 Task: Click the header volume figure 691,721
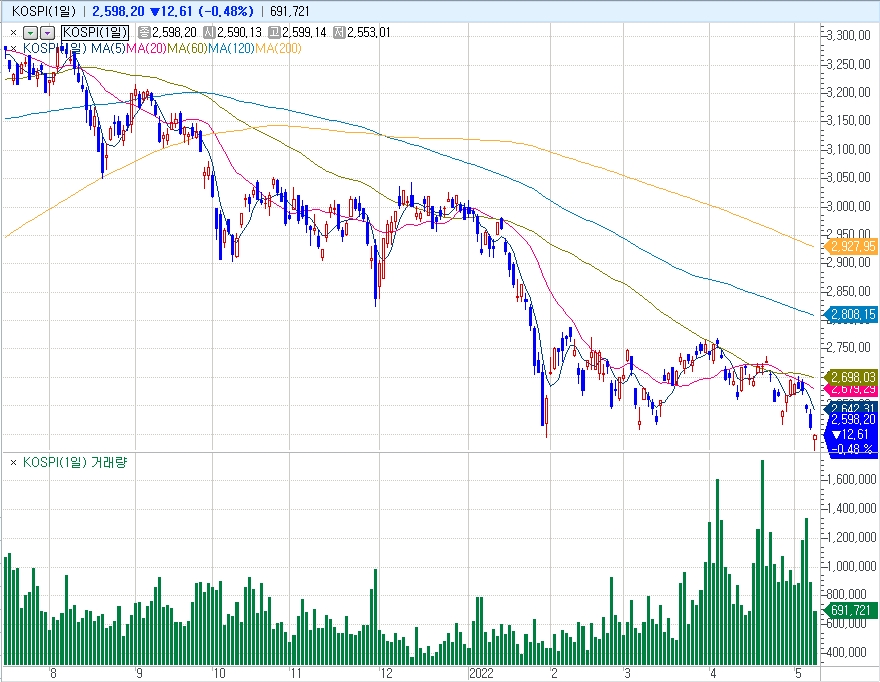(290, 11)
